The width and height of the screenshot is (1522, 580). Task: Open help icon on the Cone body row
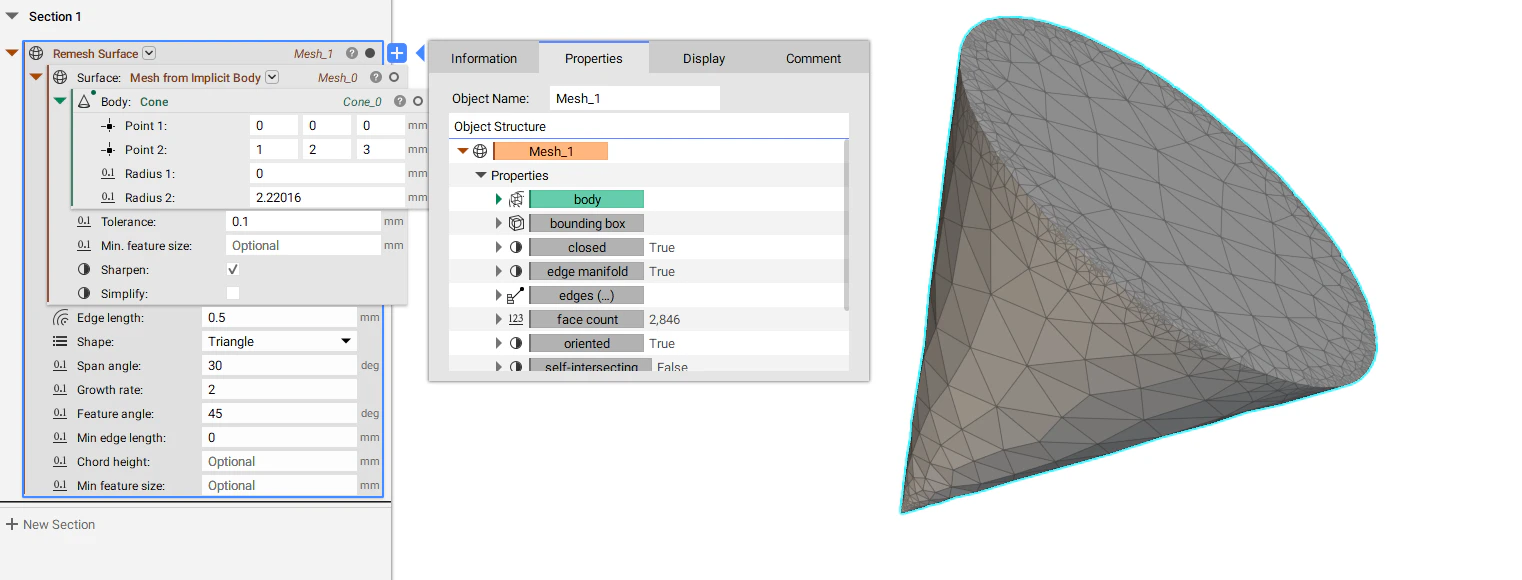[x=400, y=101]
